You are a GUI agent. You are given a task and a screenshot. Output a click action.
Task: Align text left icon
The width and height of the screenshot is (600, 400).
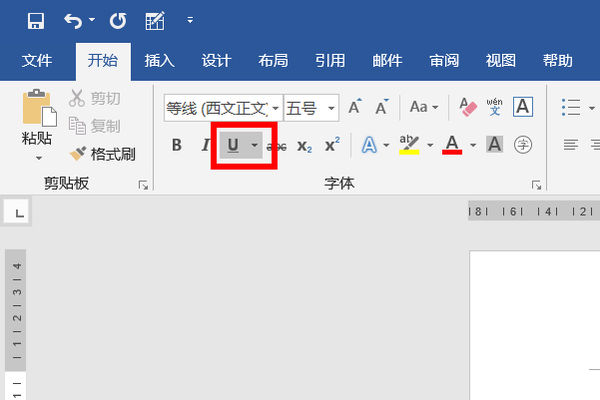571,145
